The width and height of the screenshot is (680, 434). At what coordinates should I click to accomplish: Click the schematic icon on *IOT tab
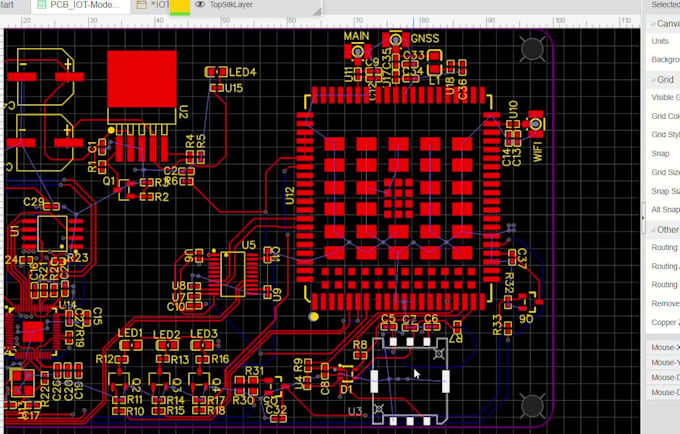140,5
